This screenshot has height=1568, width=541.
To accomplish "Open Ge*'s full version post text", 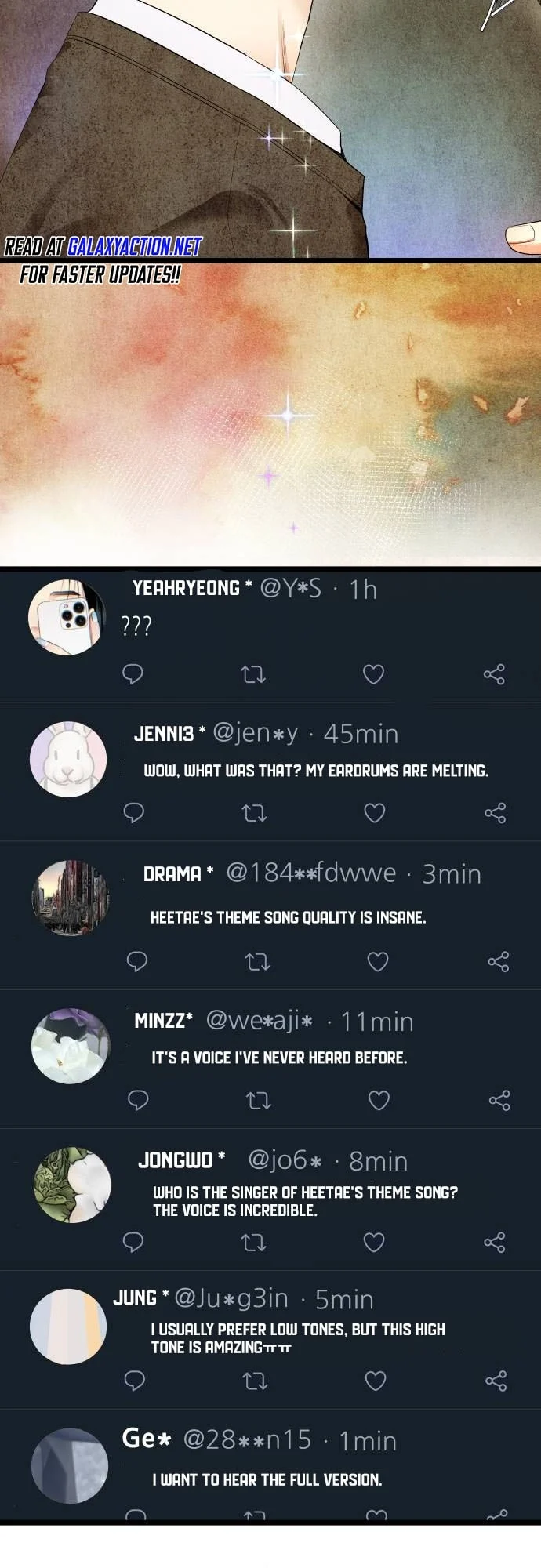I will [x=267, y=1479].
